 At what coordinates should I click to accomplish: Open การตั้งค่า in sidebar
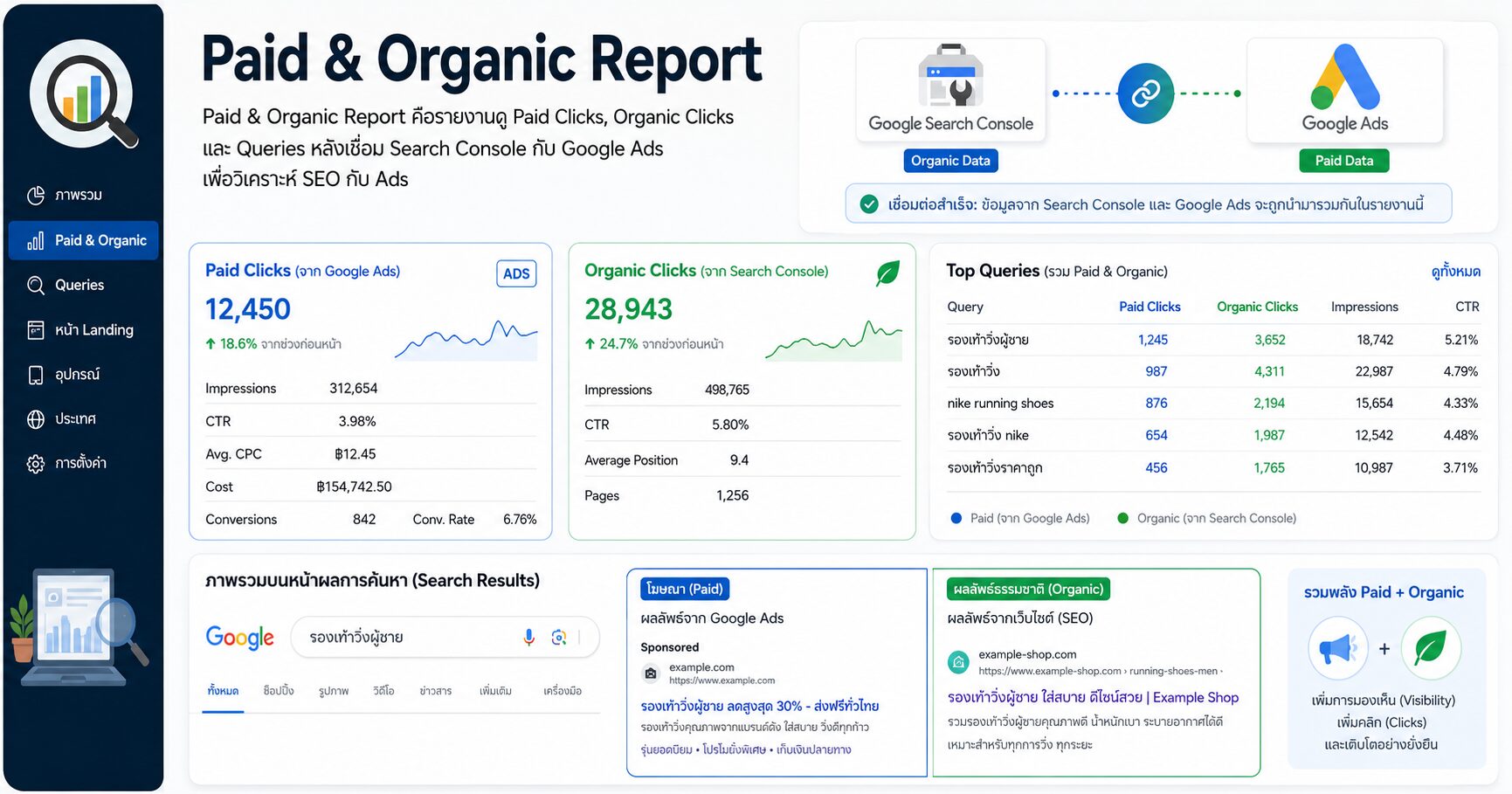[x=84, y=463]
